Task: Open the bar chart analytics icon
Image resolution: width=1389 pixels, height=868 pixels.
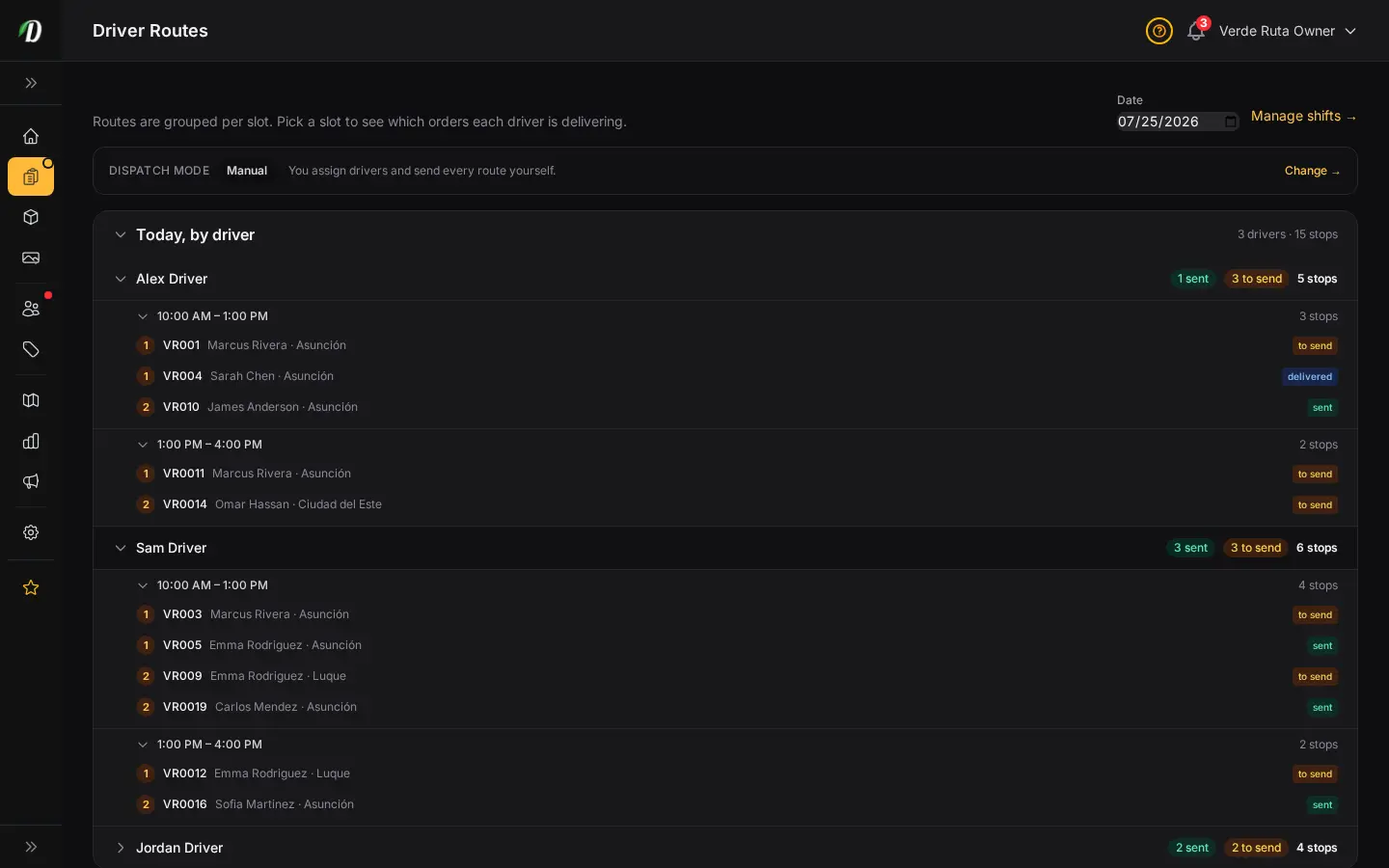Action: 31,441
